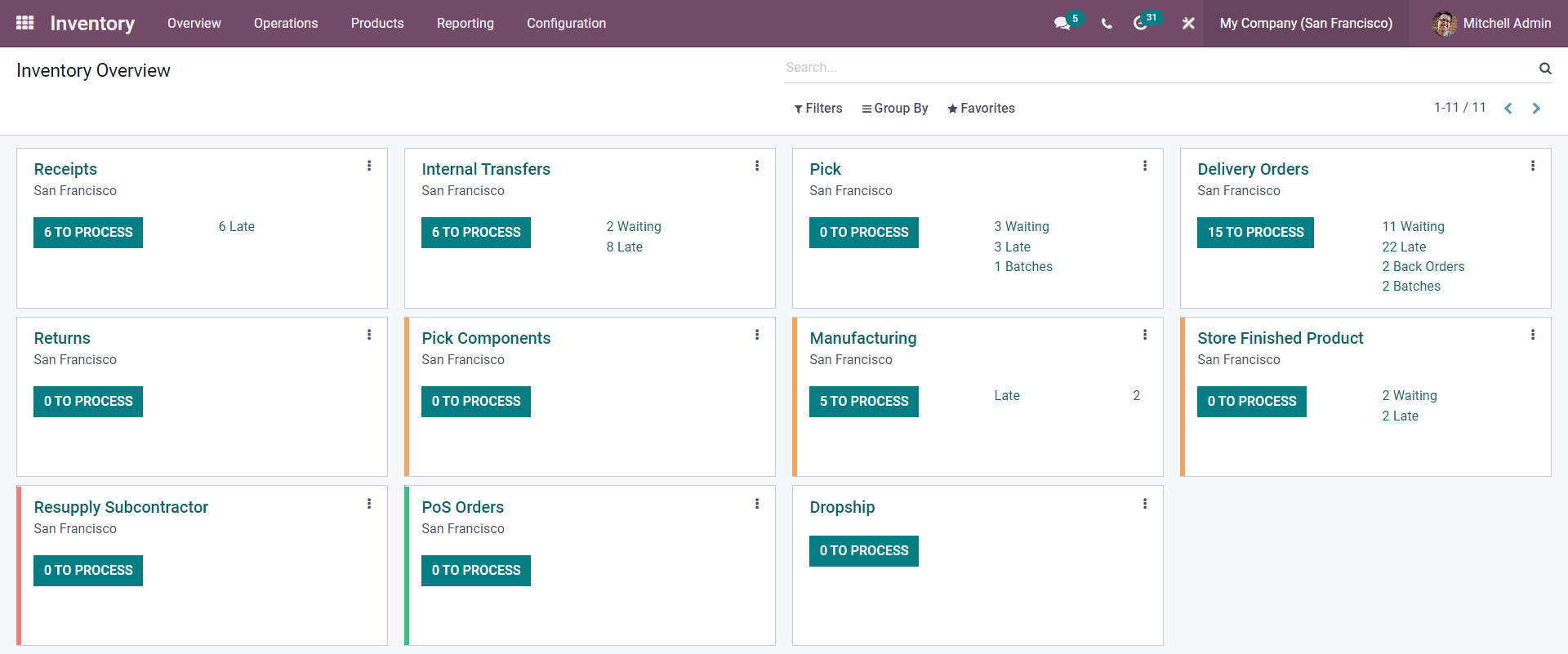This screenshot has height=654, width=1568.
Task: Open Internal Transfers card three-dot menu
Action: (757, 166)
